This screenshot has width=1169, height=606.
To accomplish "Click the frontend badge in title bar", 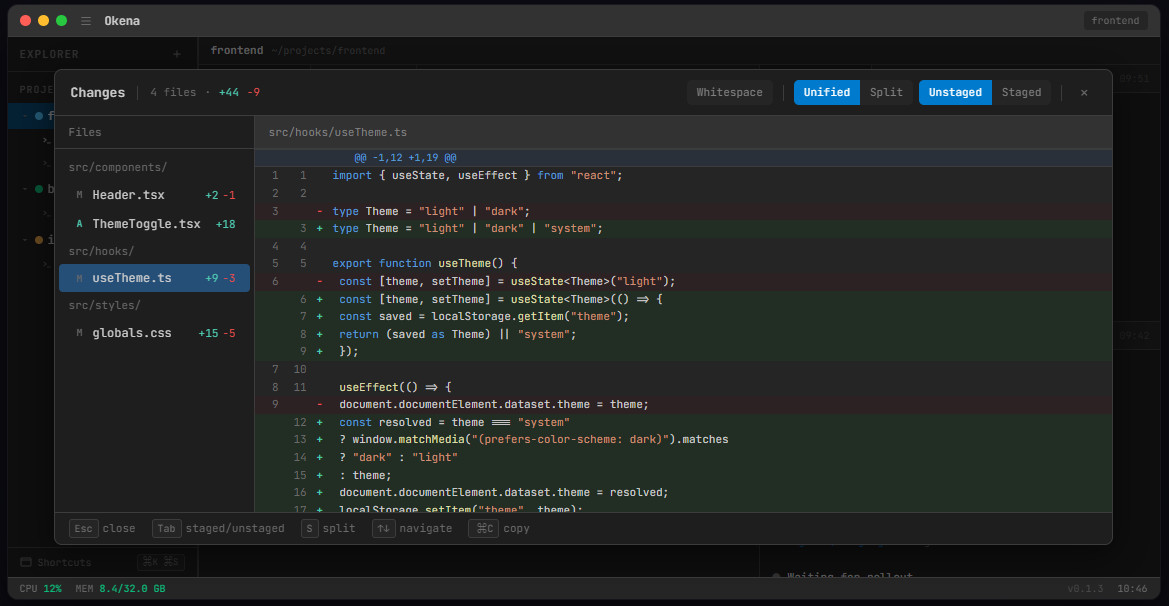I will 1115,21.
